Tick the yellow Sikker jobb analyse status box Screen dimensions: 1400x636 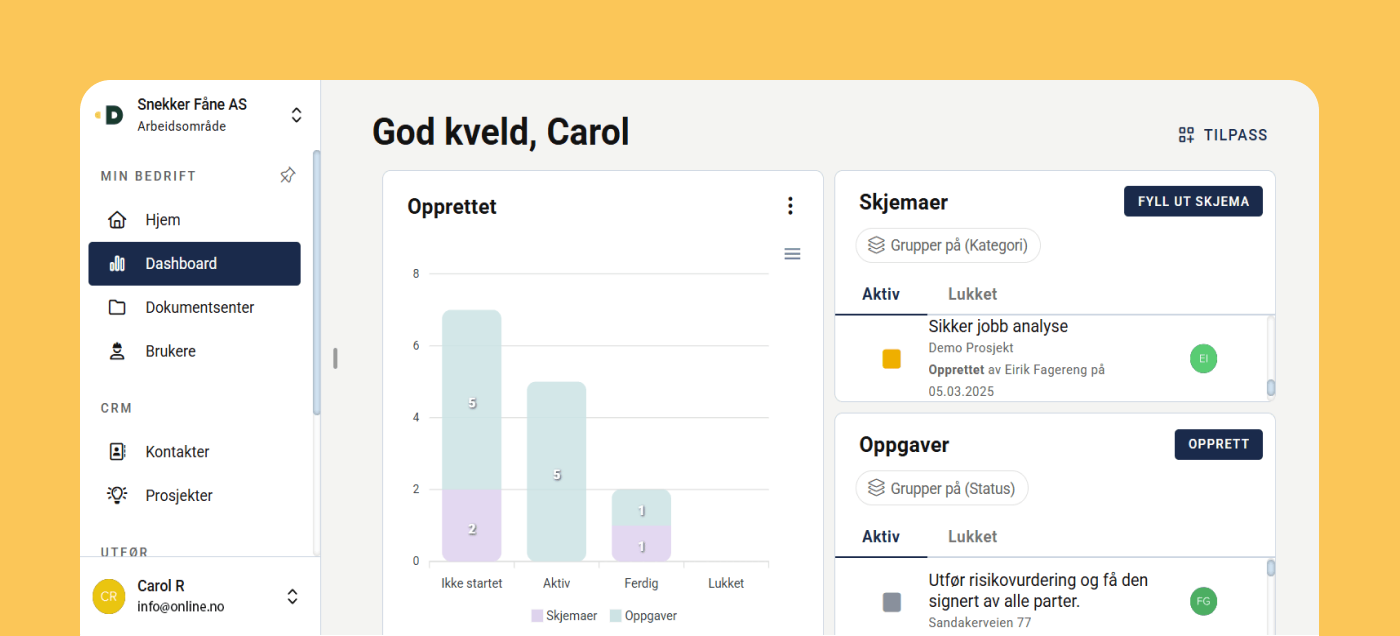click(x=892, y=359)
